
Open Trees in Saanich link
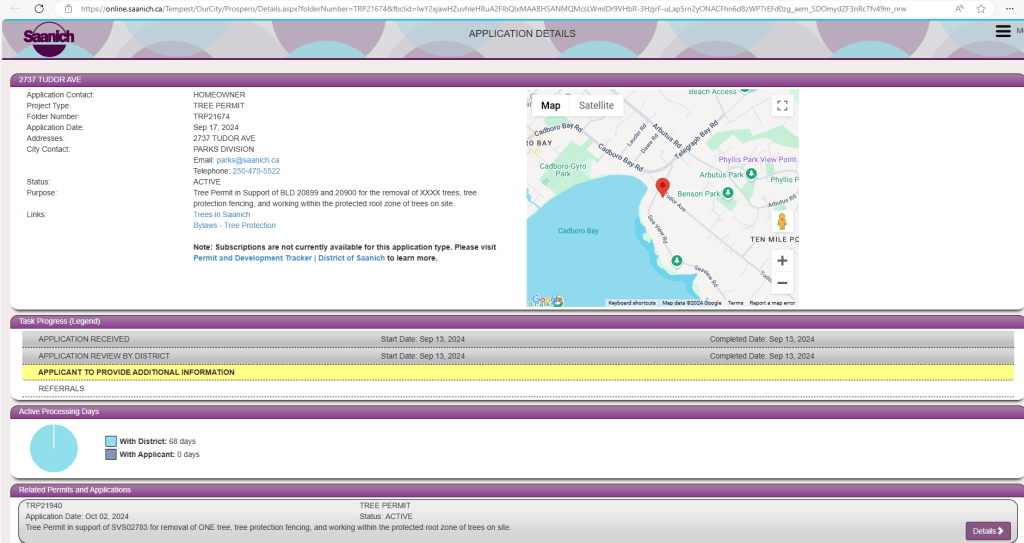point(221,215)
